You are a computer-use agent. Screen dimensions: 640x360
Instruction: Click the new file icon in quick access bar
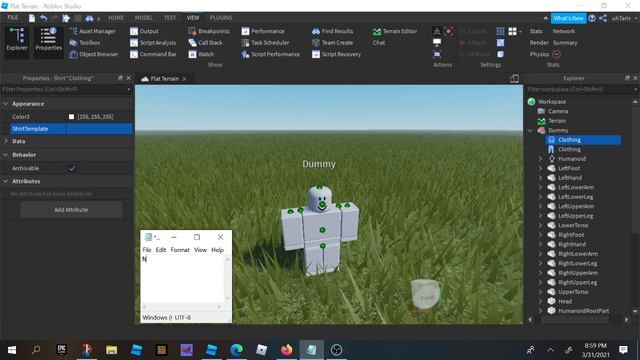coord(32,18)
